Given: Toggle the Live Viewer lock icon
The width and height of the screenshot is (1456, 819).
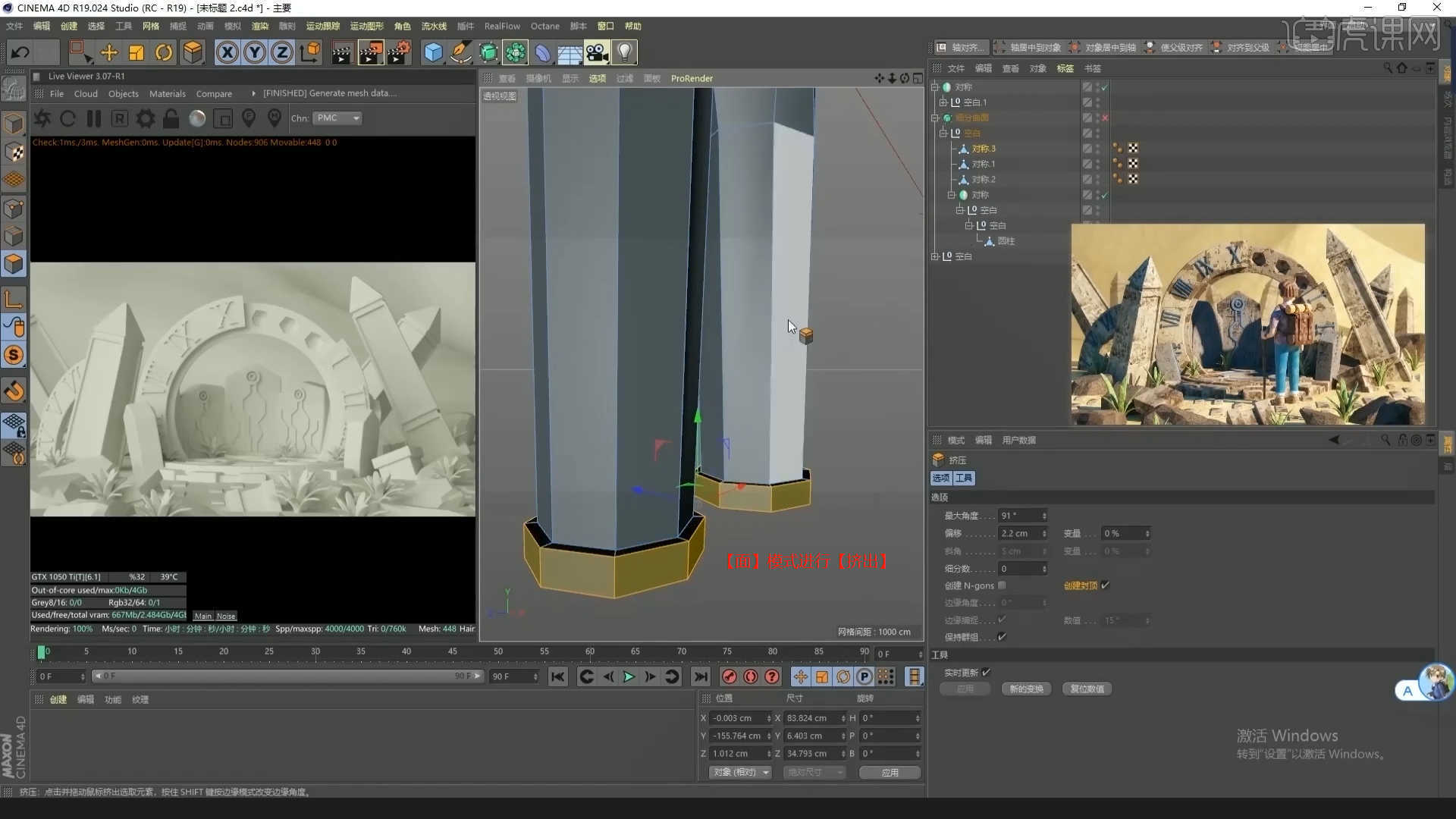Looking at the screenshot, I should [171, 118].
